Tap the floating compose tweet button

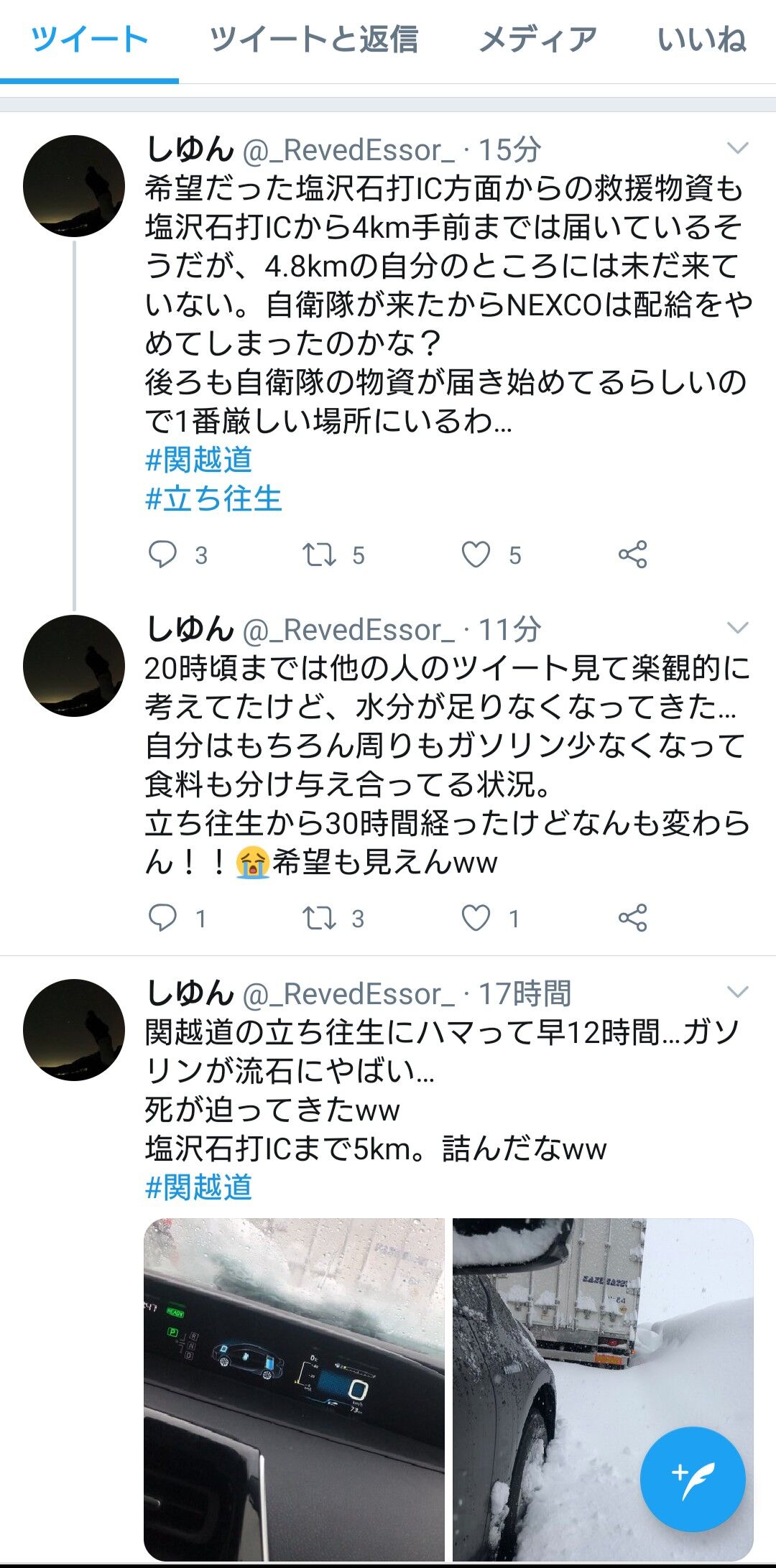point(693,1480)
